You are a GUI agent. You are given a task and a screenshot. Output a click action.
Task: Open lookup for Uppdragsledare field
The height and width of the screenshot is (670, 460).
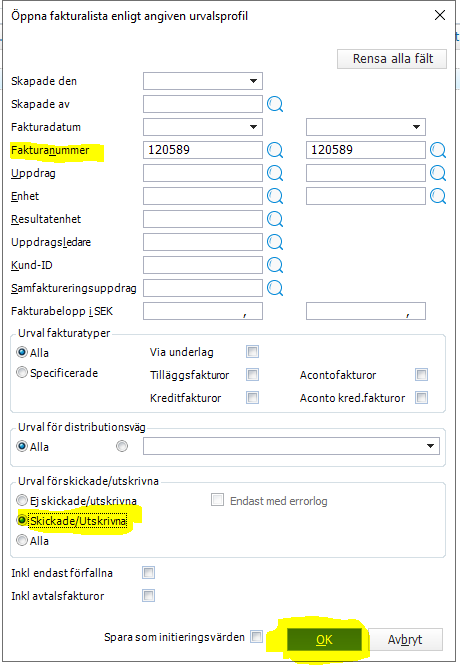[x=275, y=242]
